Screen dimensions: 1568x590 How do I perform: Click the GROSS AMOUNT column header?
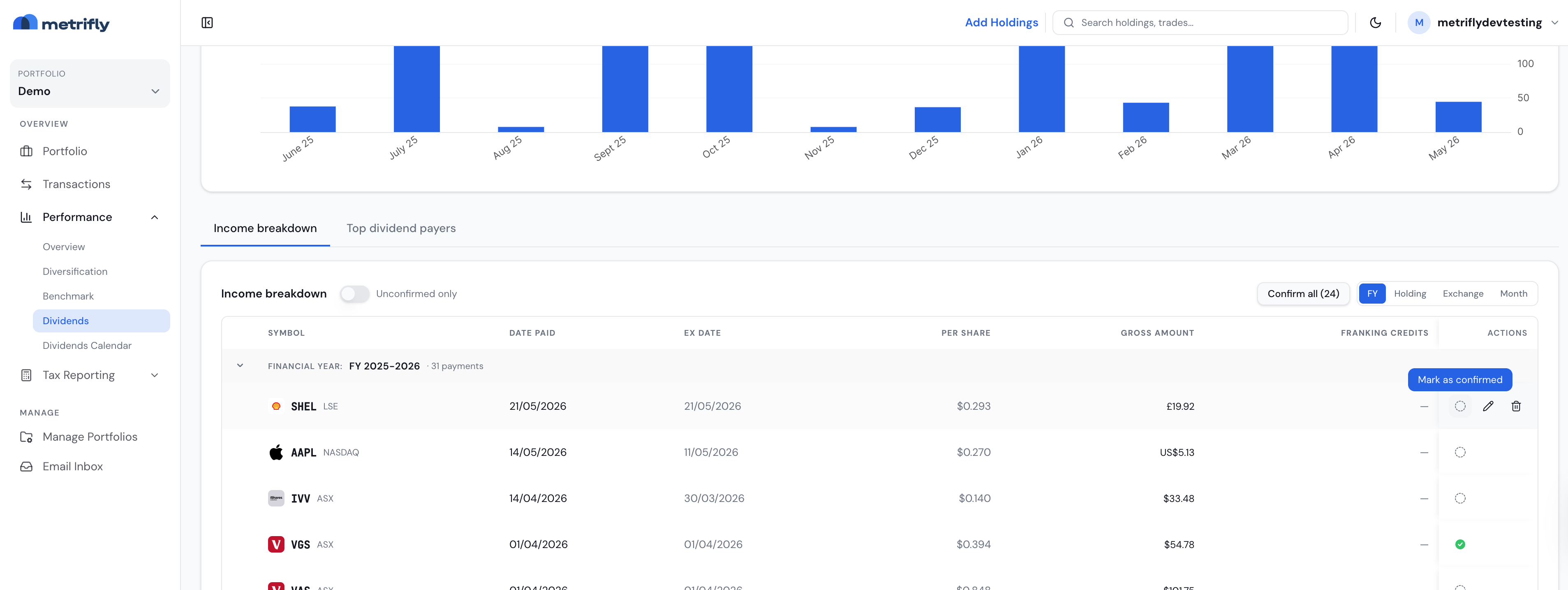[1157, 333]
